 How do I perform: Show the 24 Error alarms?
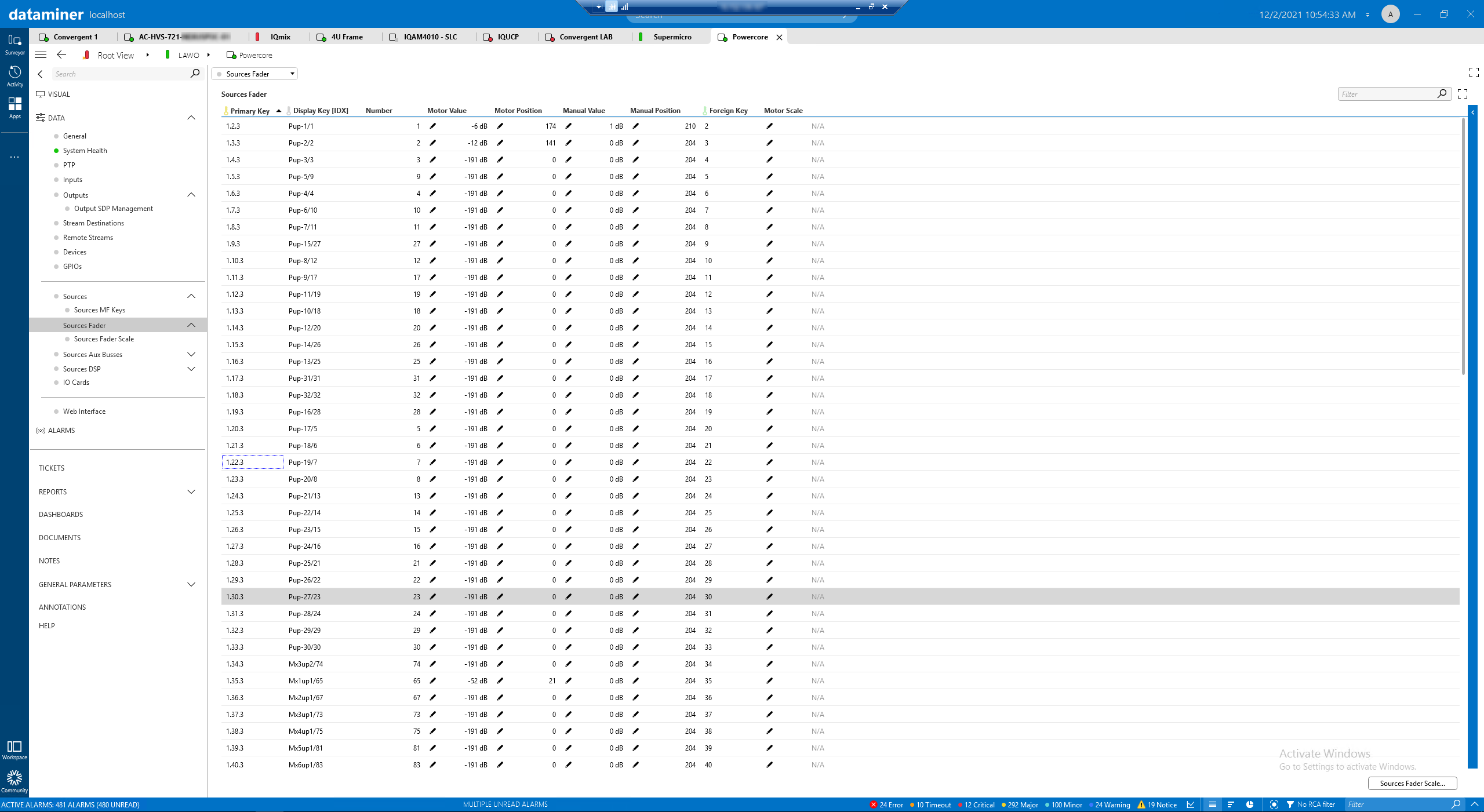tap(887, 804)
